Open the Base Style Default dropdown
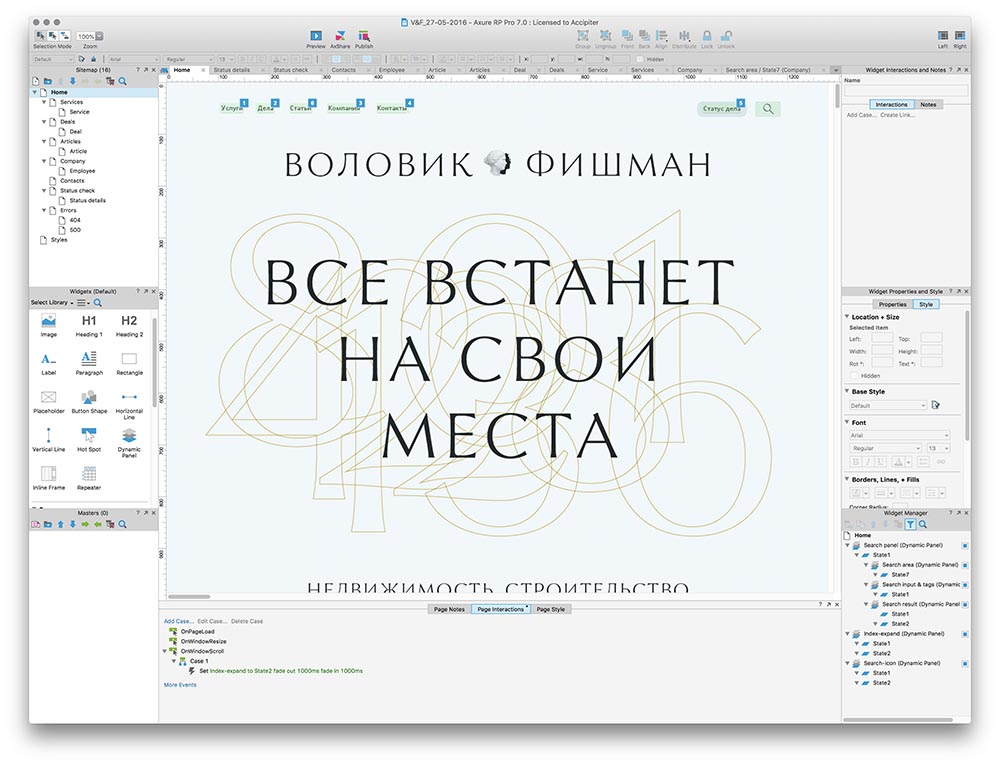 [x=887, y=405]
